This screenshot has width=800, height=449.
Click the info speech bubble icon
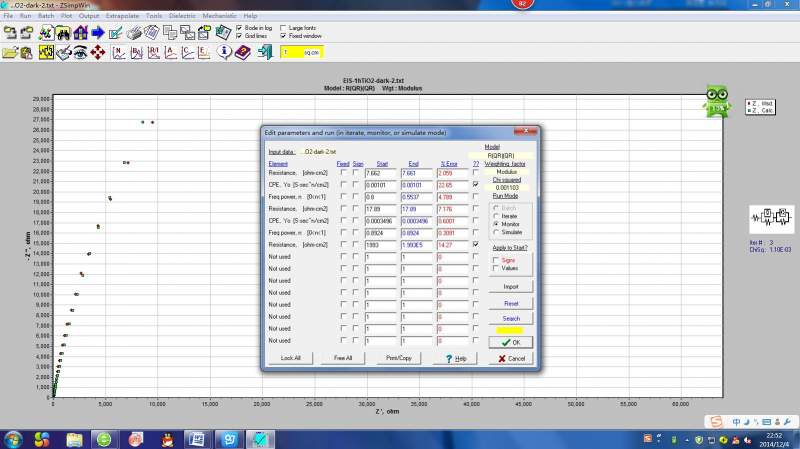click(224, 52)
